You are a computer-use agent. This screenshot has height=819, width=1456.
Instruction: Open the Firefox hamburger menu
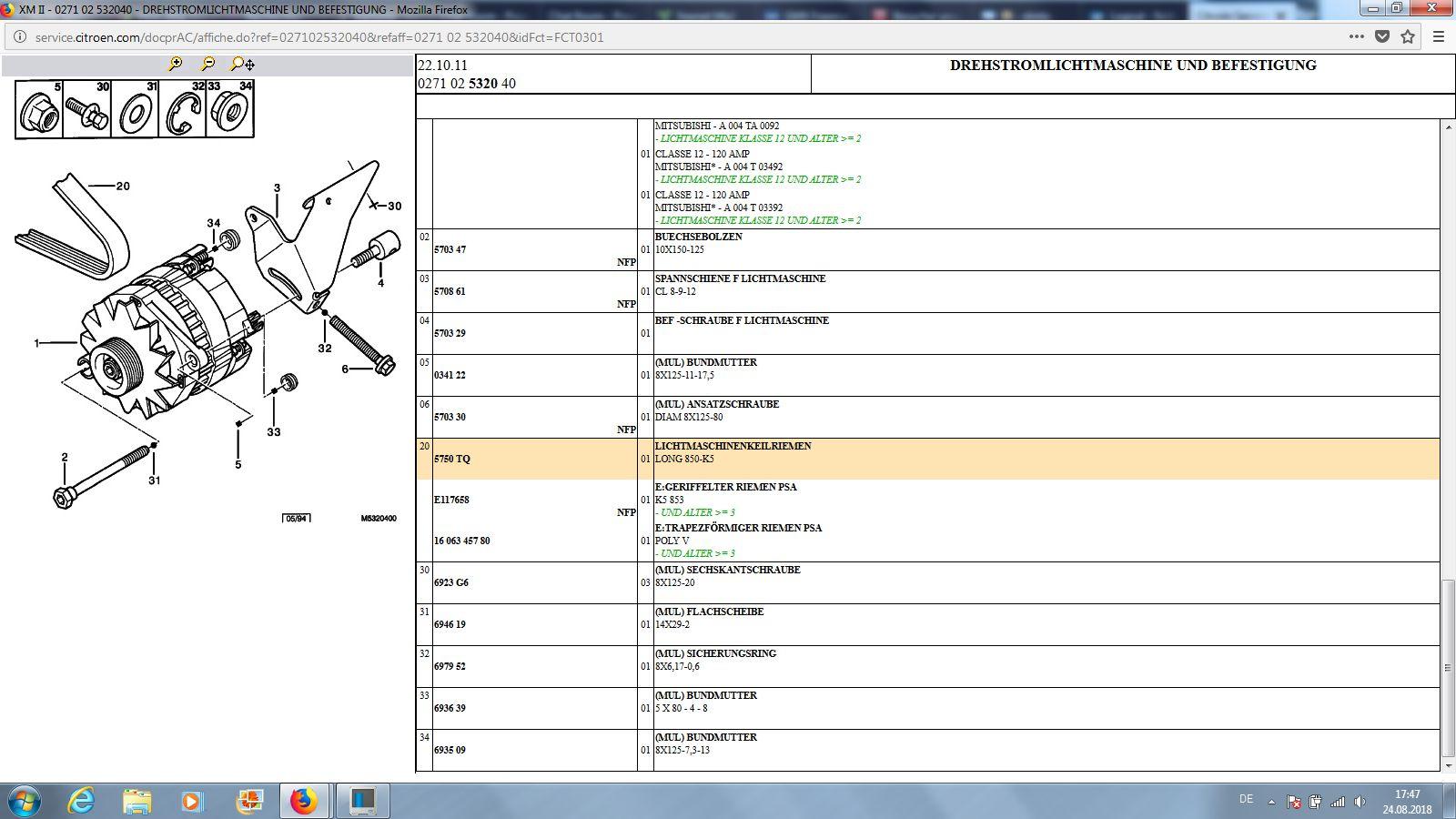(1439, 37)
